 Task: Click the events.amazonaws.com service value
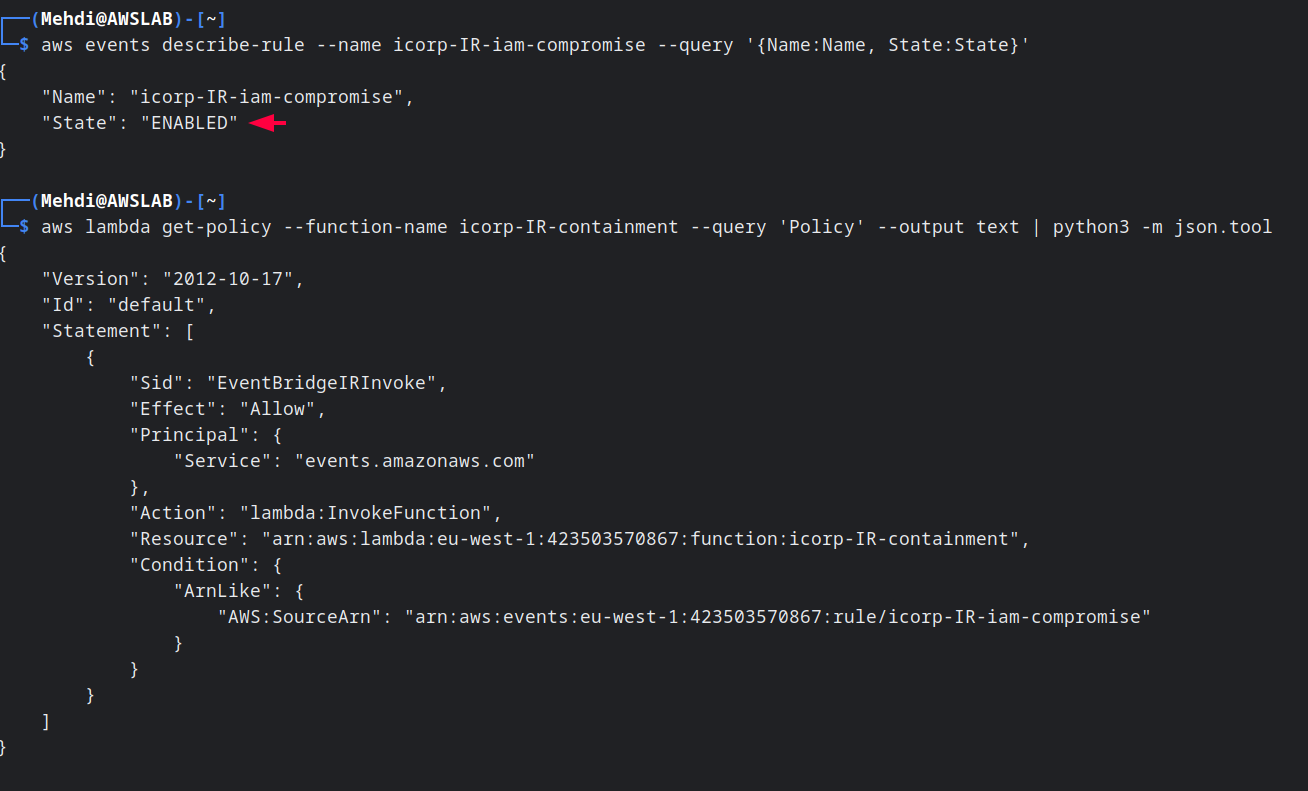pyautogui.click(x=415, y=461)
